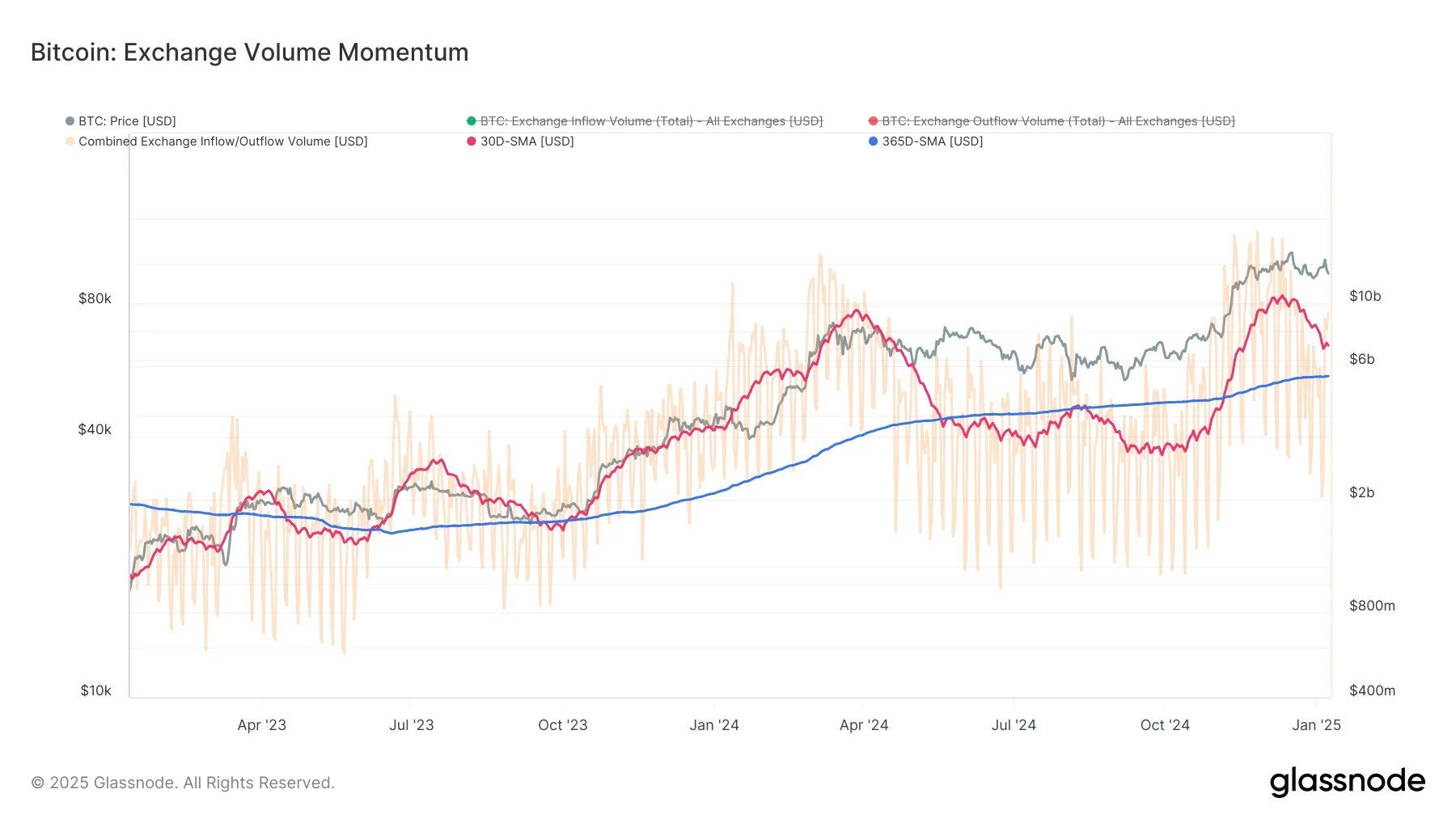The image size is (1456, 819).
Task: Click the green Exchange Inflow Volume legend dot
Action: (x=472, y=120)
